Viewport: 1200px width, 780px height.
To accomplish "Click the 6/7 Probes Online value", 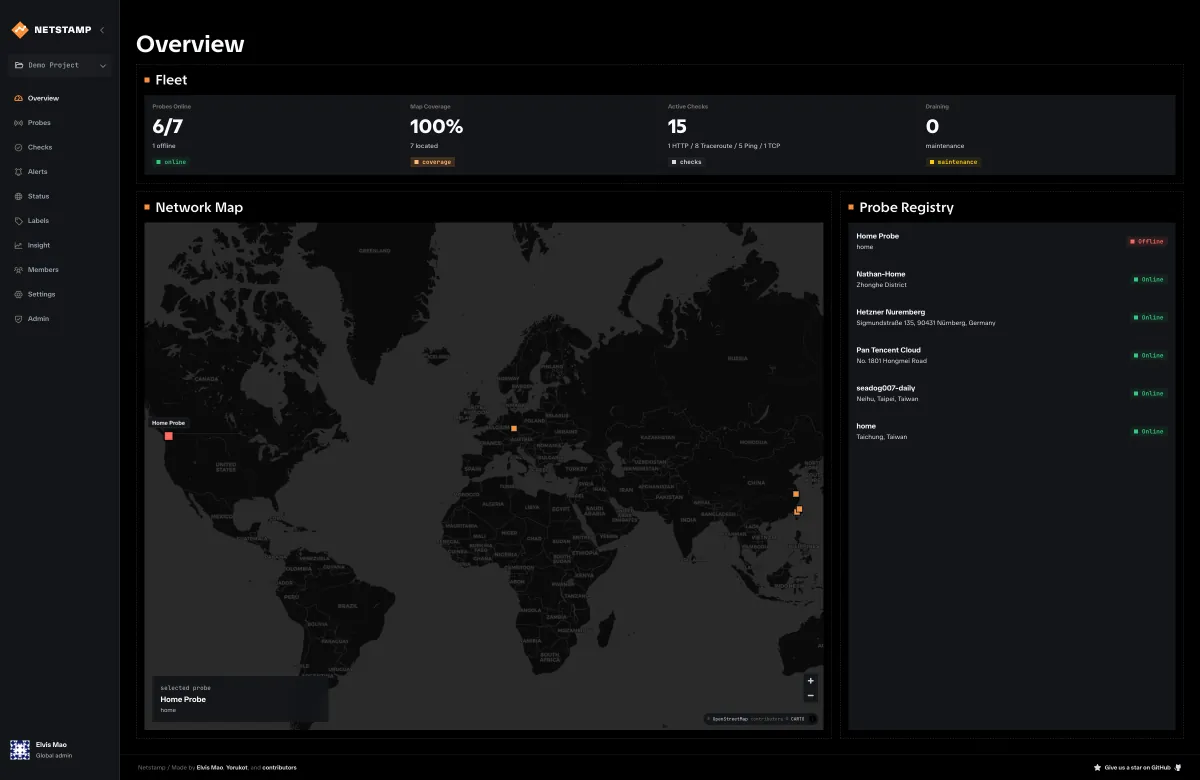I will click(168, 127).
